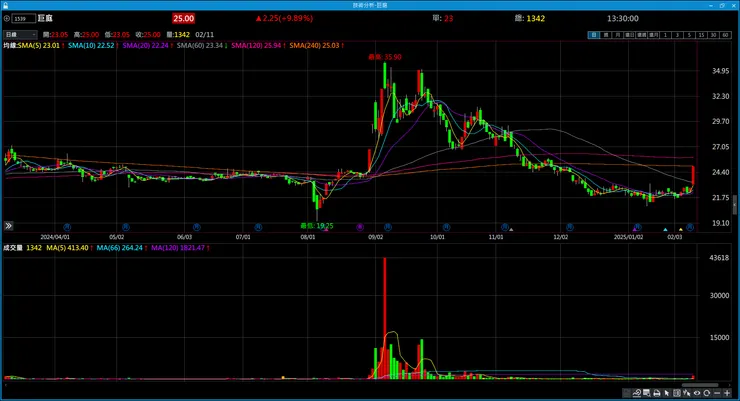Click the SMA(240) 25.03 label

(x=314, y=45)
